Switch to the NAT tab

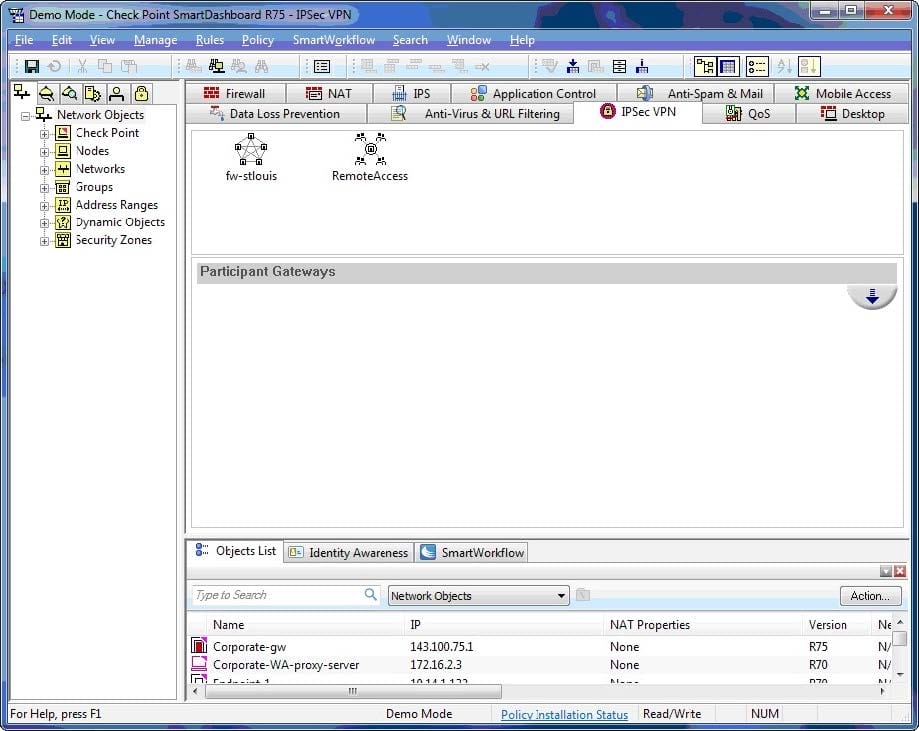[329, 94]
